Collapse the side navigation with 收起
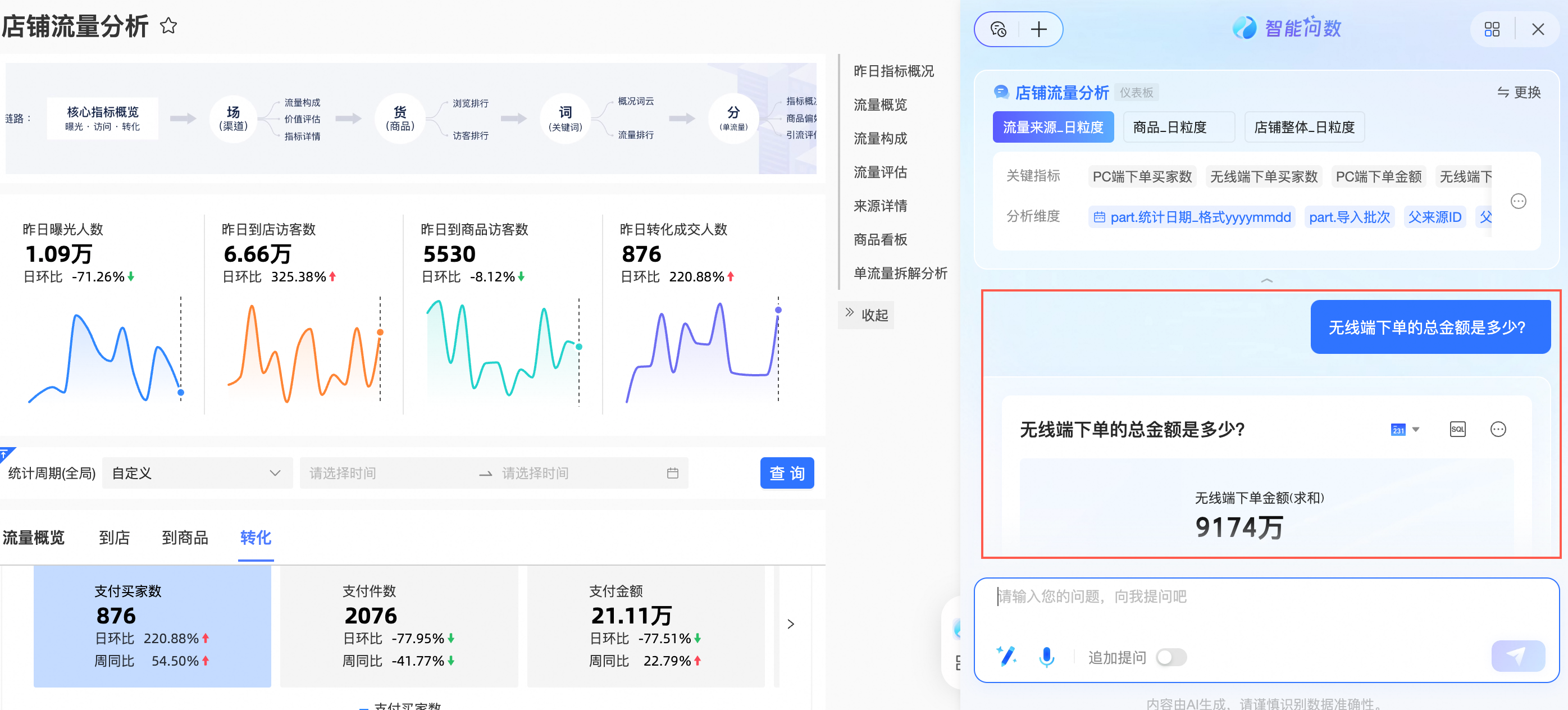1568x710 pixels. point(866,315)
